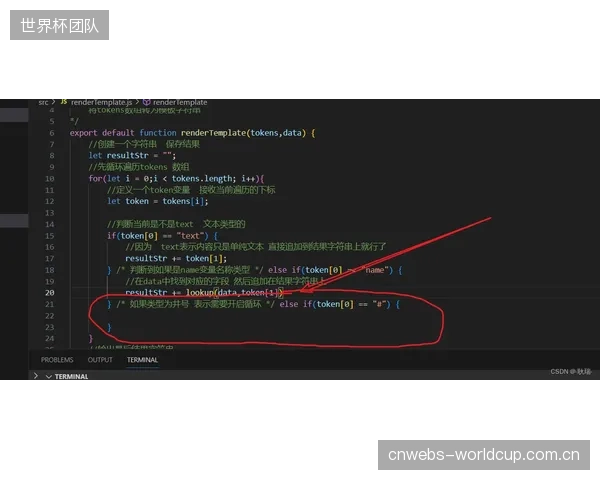
Task: Click the JS file icon in breadcrumb
Action: (x=64, y=102)
